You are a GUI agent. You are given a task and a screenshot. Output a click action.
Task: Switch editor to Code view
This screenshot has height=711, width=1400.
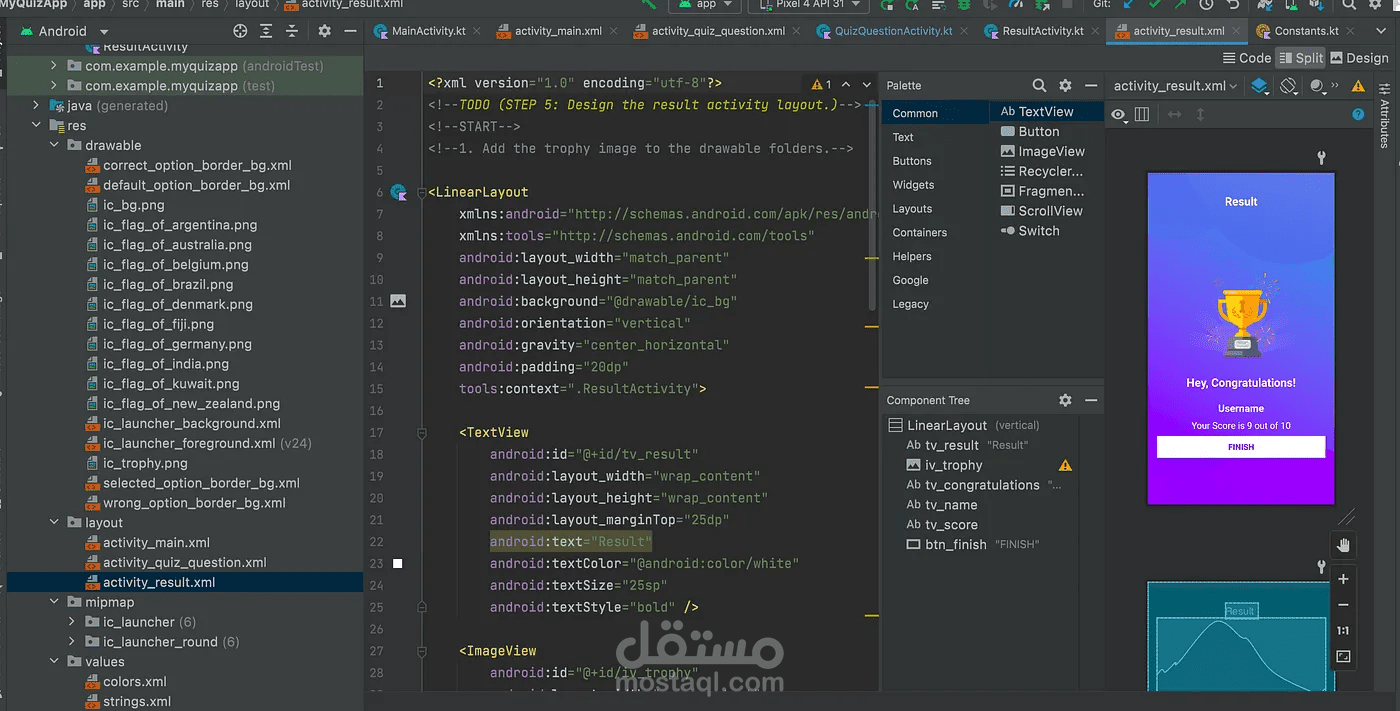(x=1245, y=58)
